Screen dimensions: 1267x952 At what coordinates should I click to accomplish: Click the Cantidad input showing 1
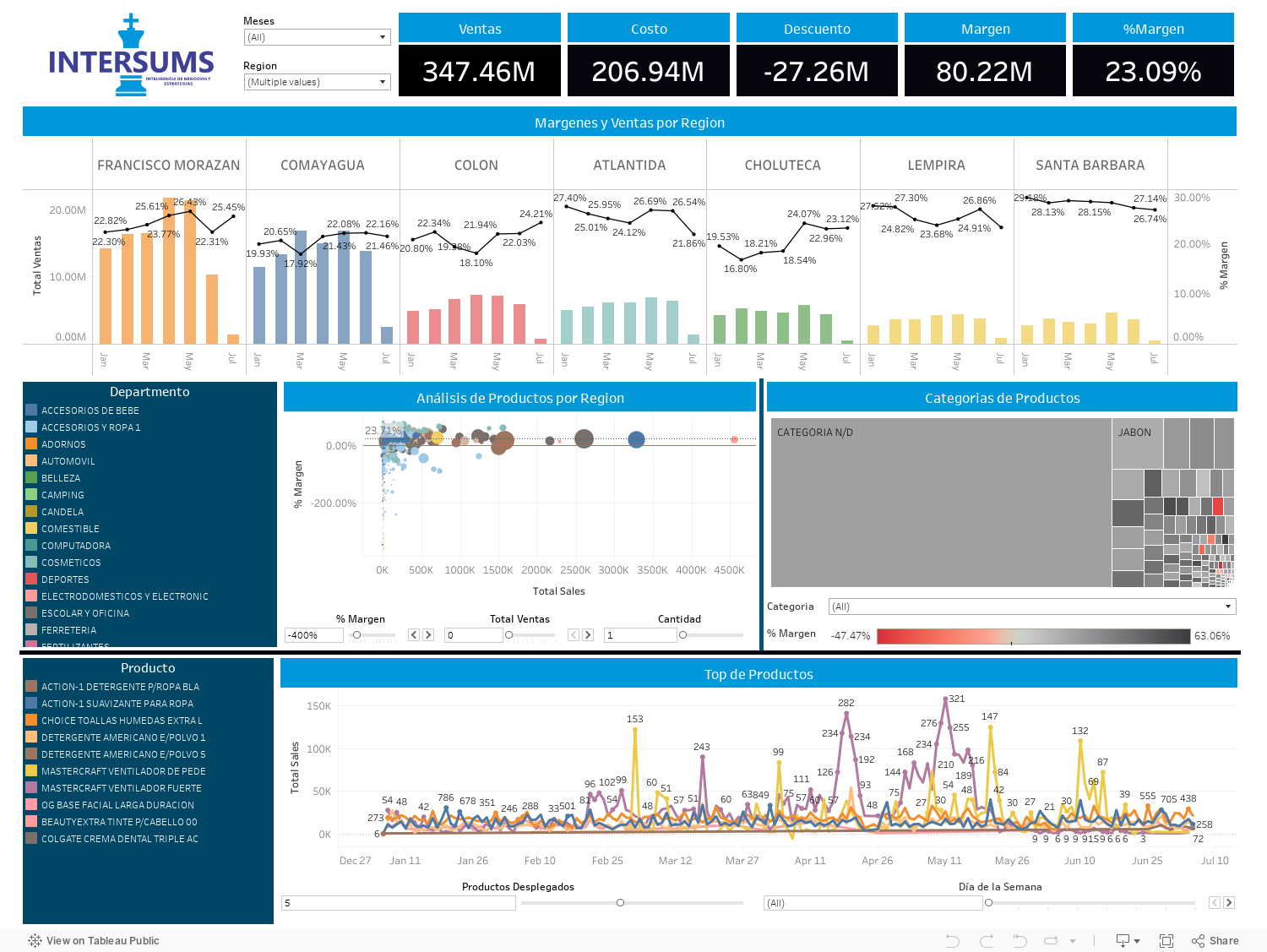(x=640, y=635)
